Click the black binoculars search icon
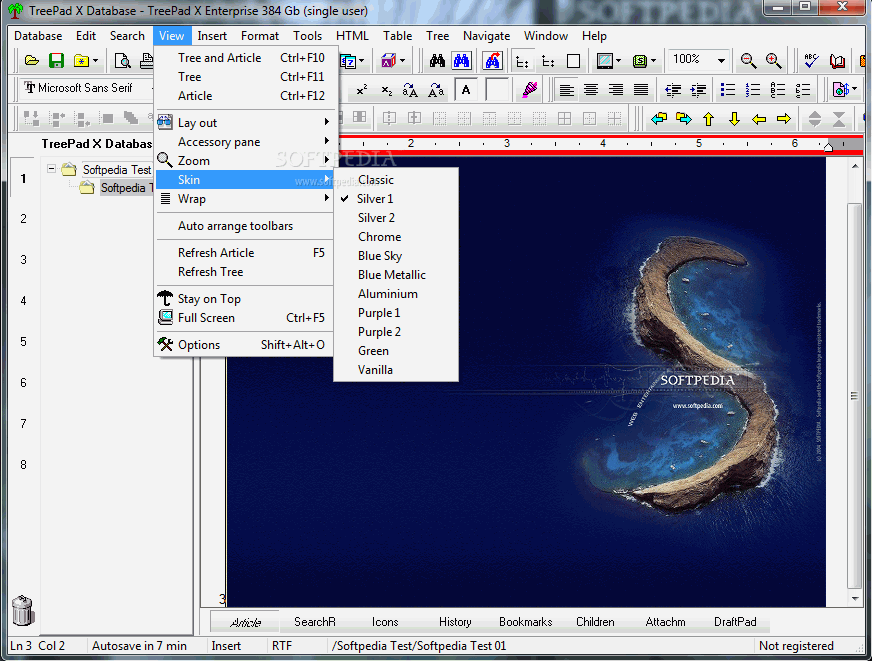This screenshot has width=872, height=661. 437,60
